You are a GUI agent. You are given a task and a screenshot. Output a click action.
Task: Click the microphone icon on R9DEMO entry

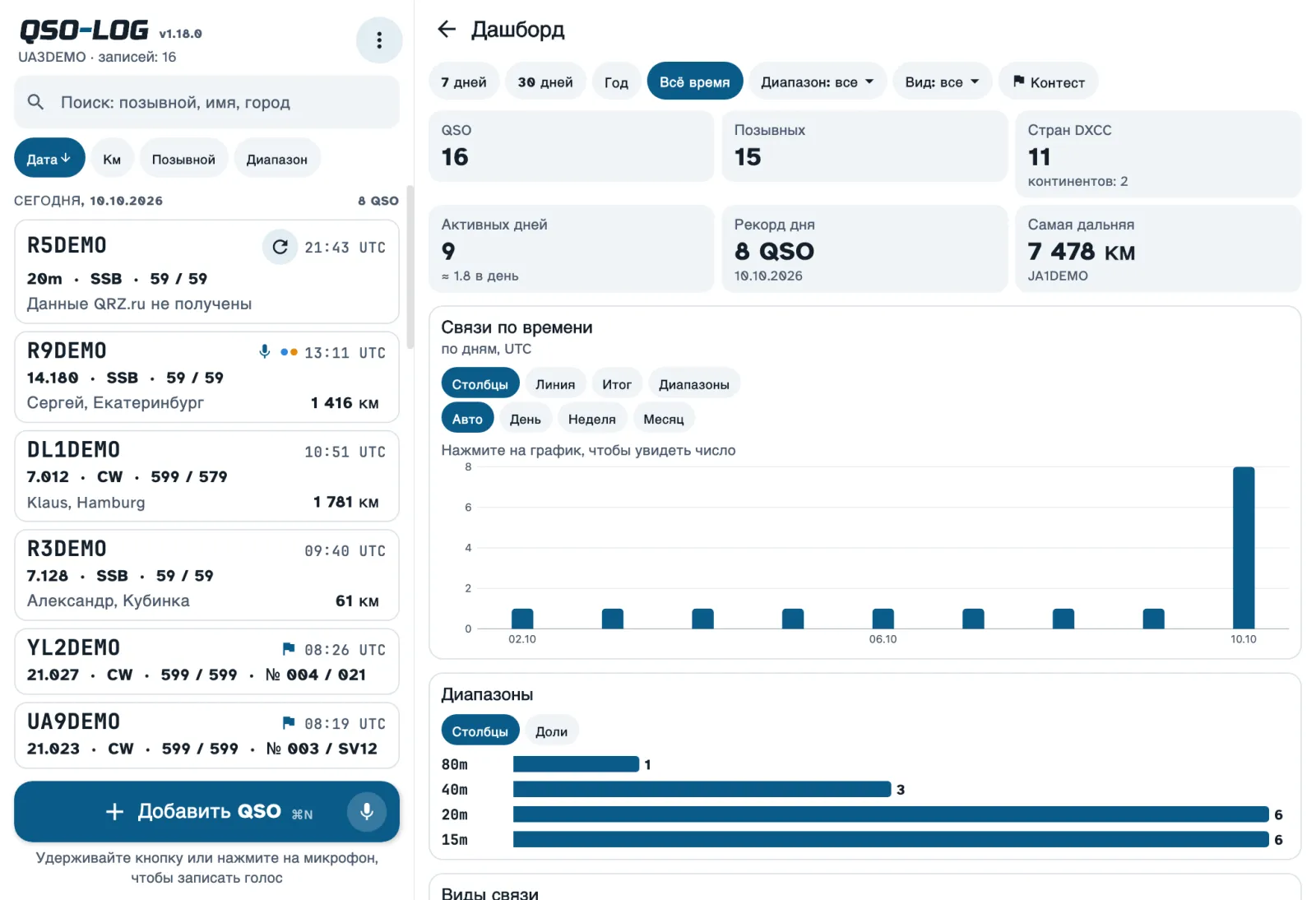[265, 351]
